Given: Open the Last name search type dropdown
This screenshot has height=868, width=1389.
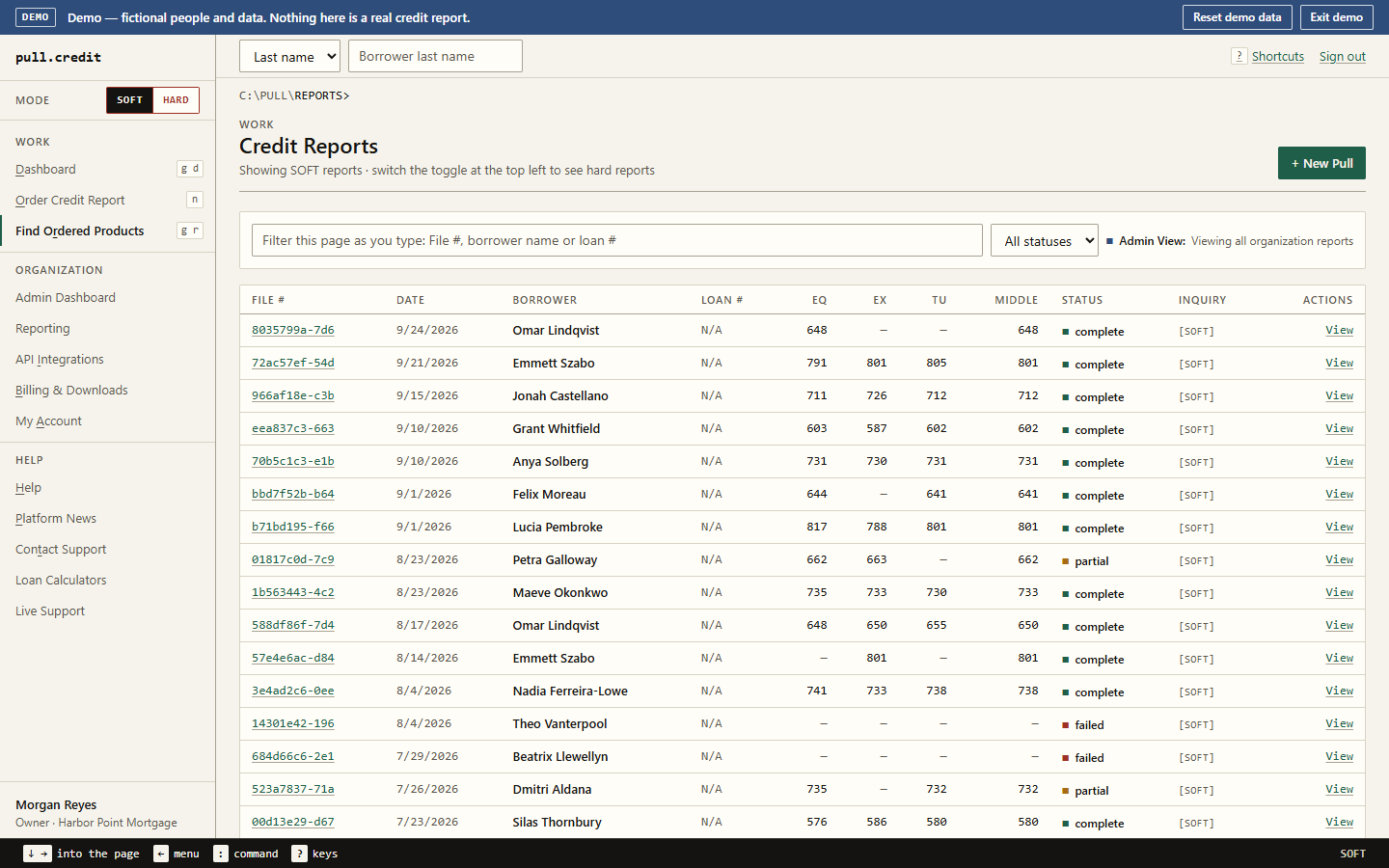Looking at the screenshot, I should point(289,56).
